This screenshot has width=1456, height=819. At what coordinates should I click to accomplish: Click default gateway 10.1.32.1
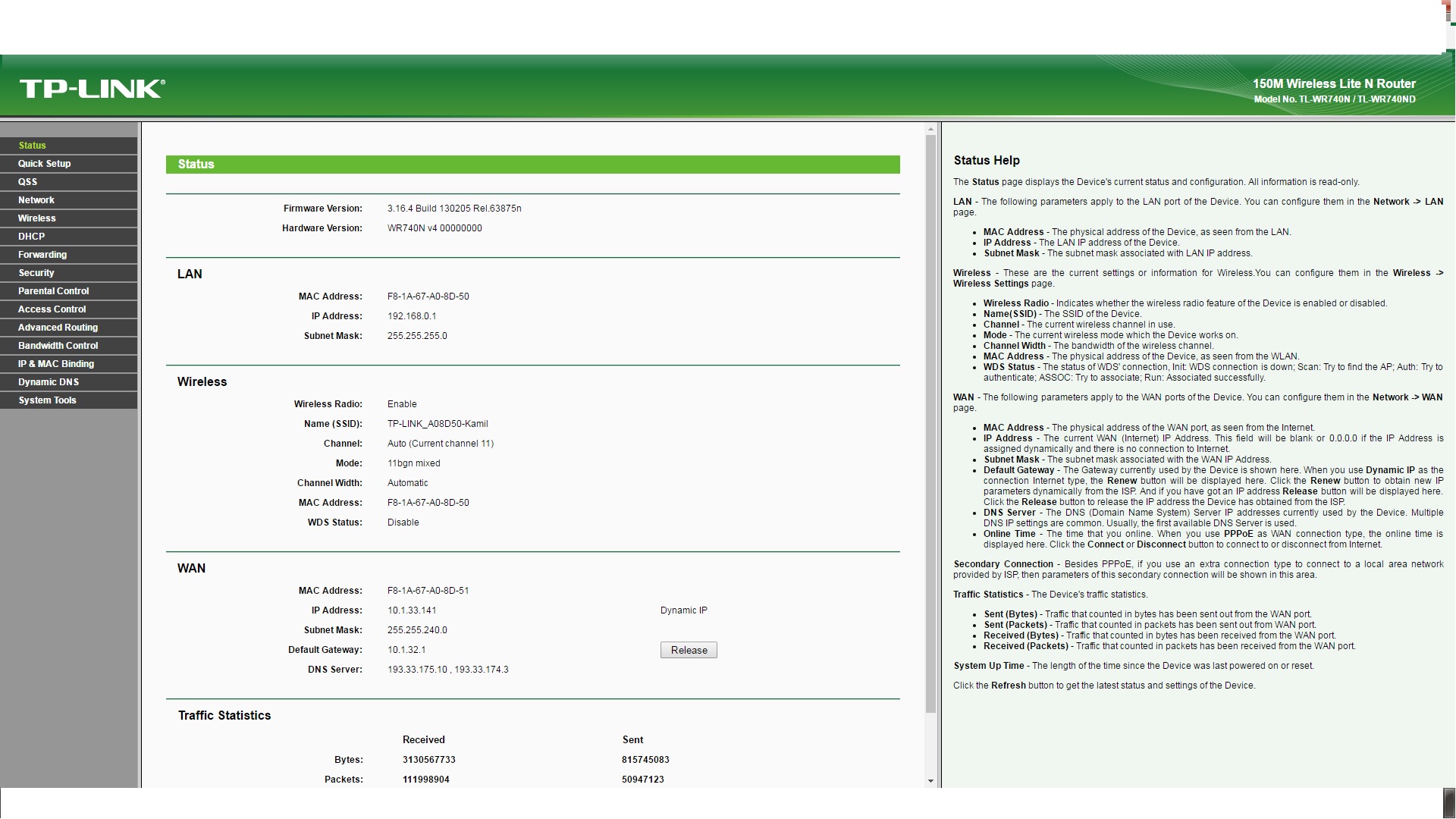(406, 650)
